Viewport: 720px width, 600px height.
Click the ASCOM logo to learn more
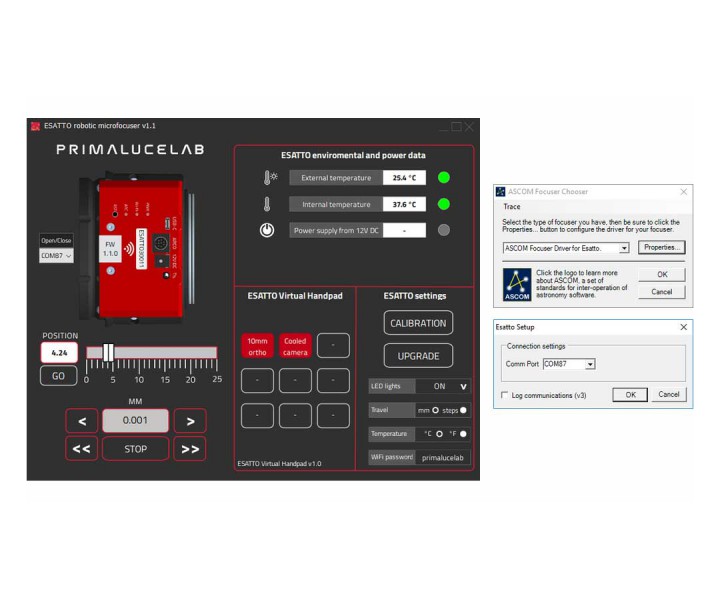pos(516,281)
